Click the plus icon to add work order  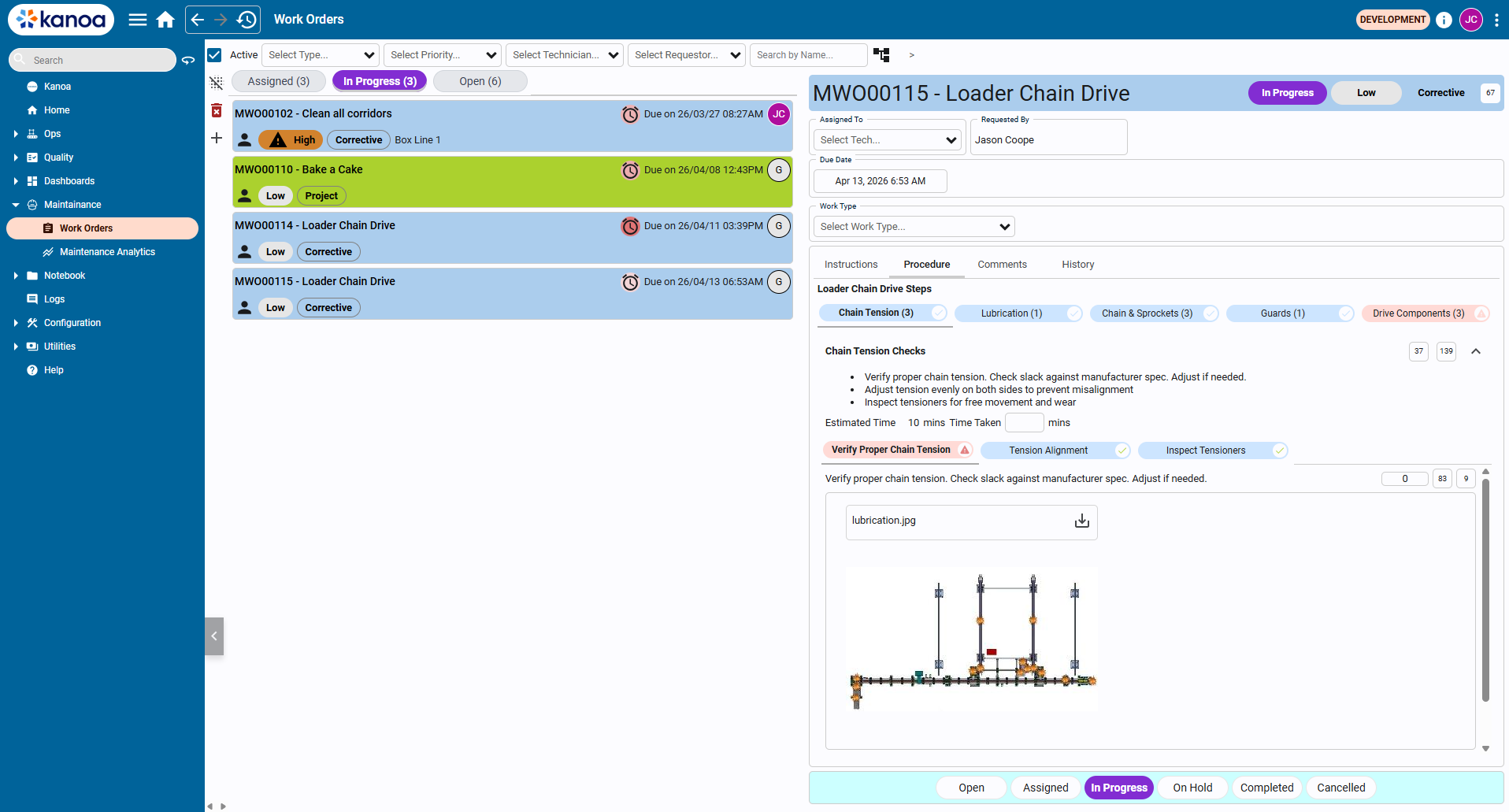[x=217, y=139]
